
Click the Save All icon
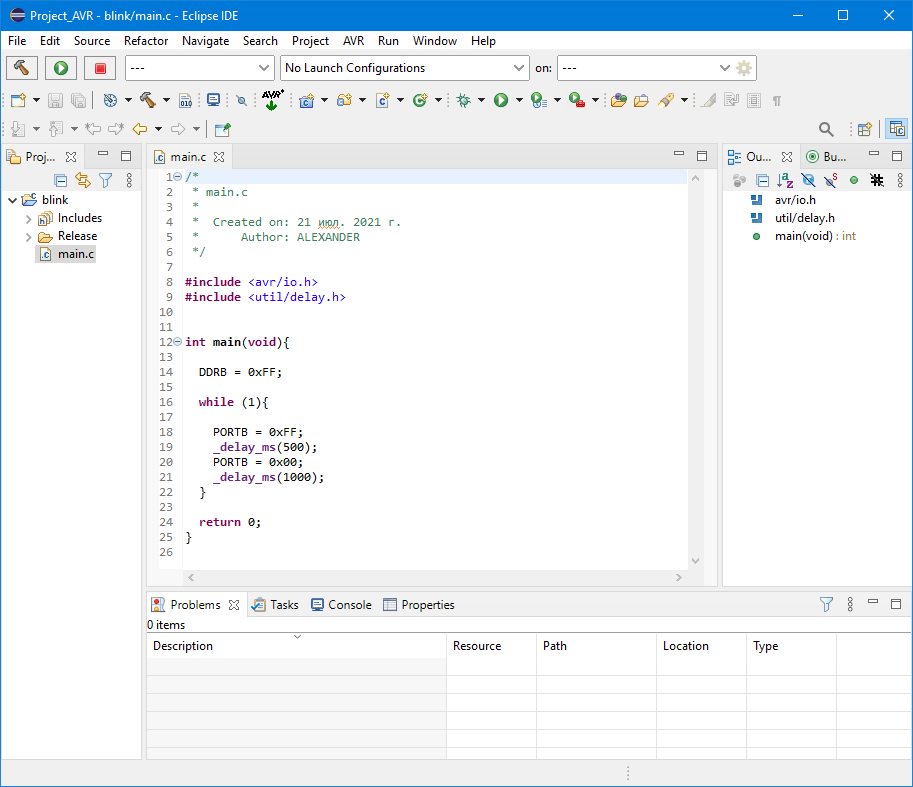[79, 100]
